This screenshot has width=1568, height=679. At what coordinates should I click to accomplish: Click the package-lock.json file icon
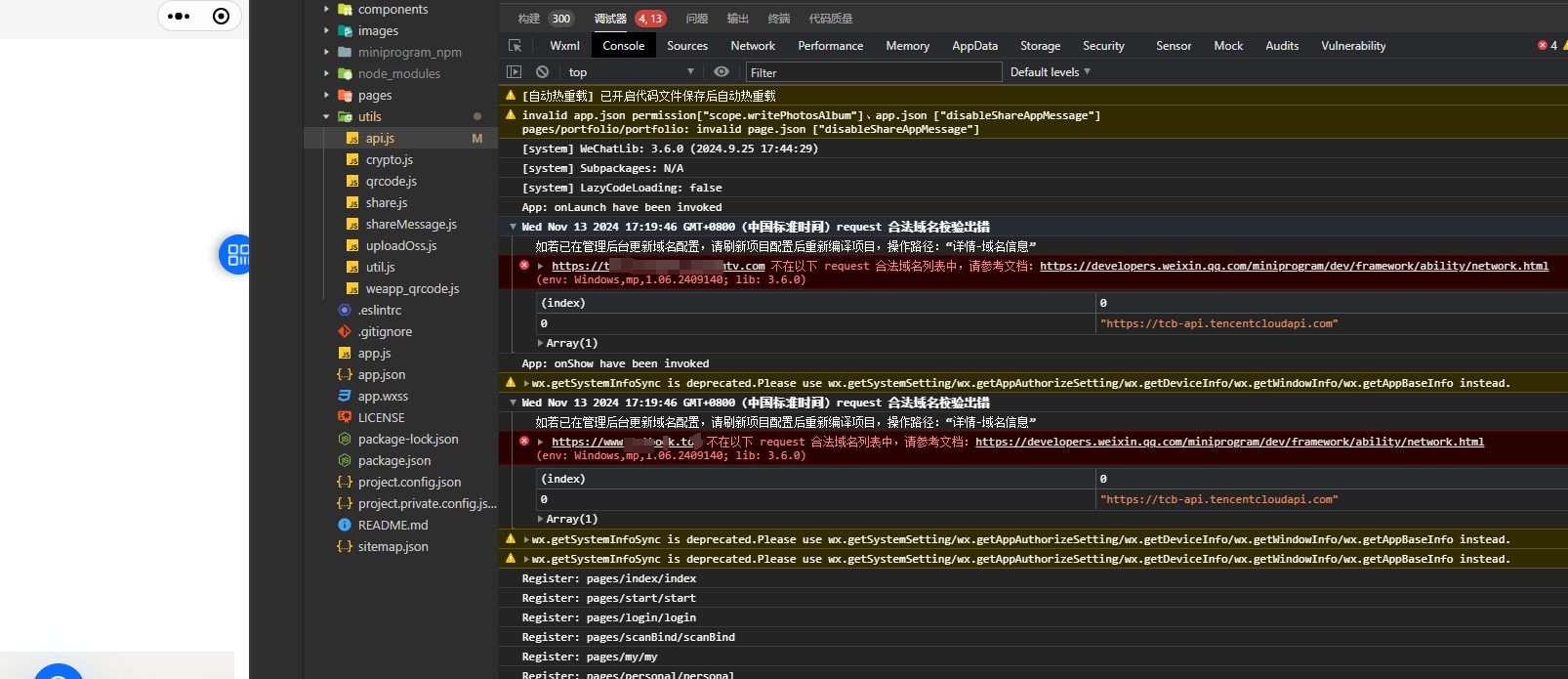(345, 440)
